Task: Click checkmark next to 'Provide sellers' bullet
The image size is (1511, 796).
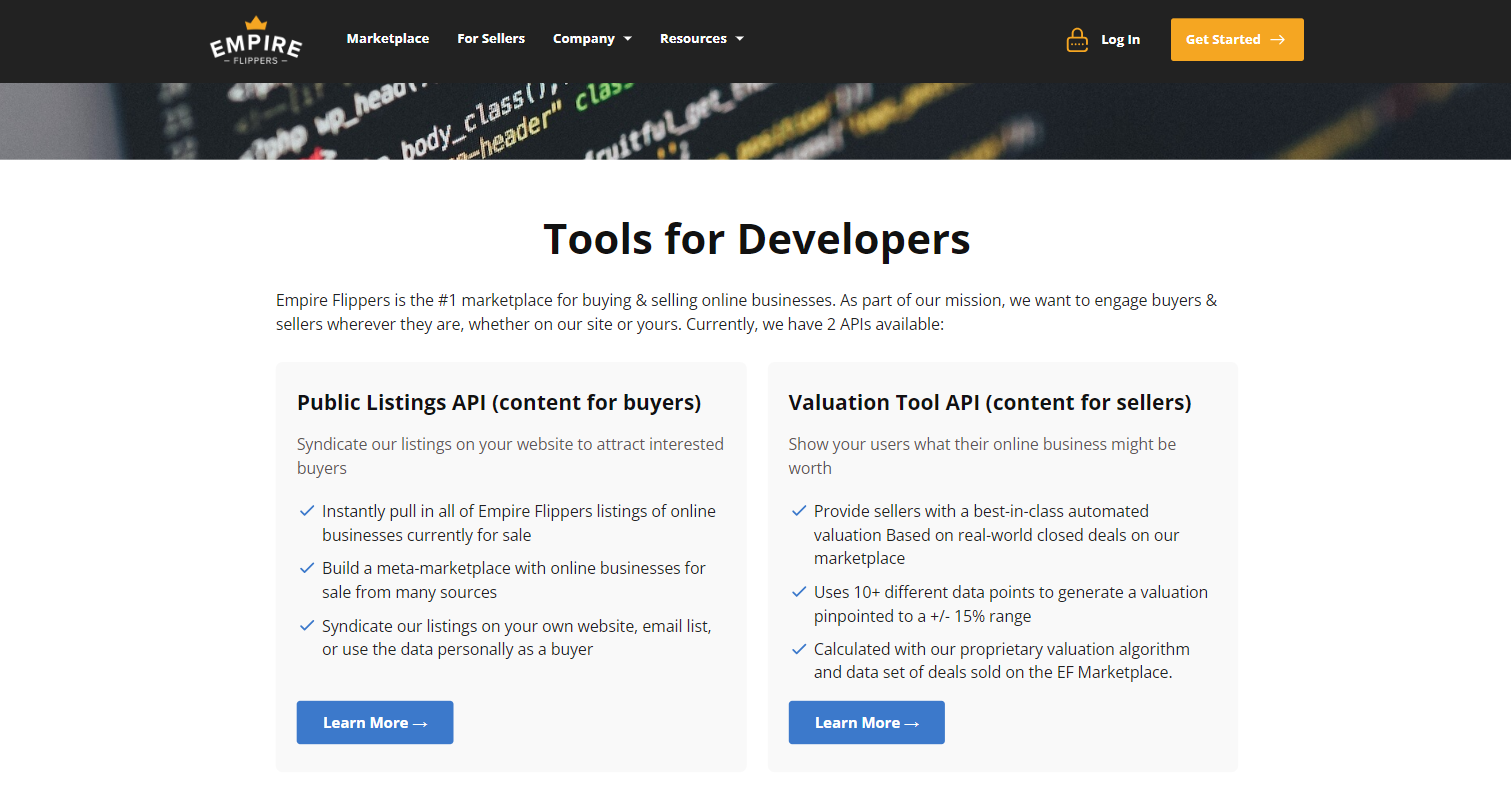Action: point(799,511)
